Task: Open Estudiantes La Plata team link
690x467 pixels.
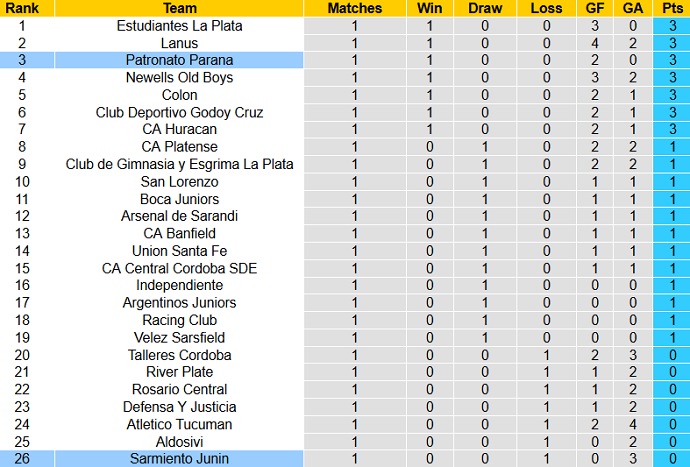Action: 179,26
